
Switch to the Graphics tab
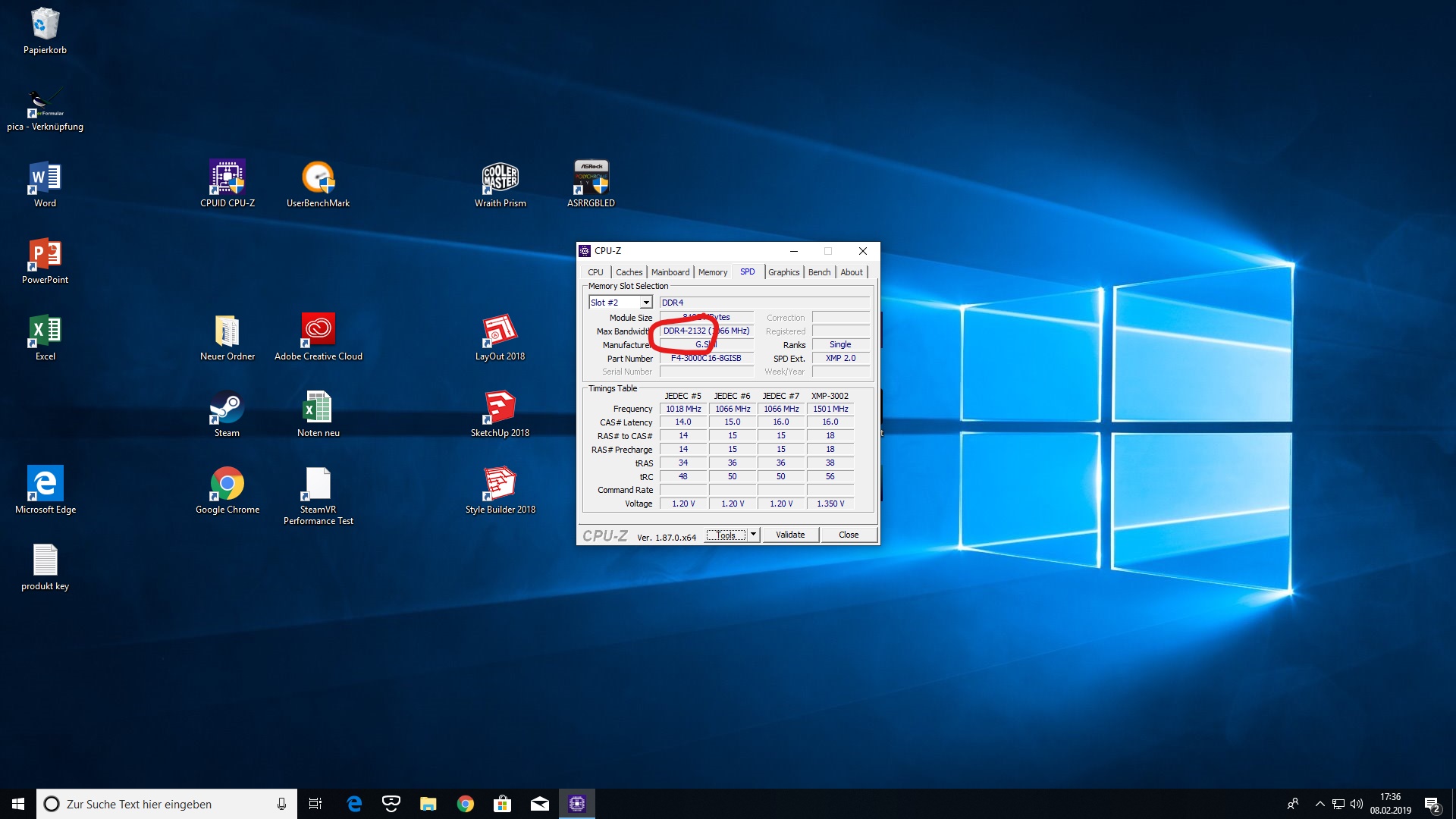pos(783,272)
